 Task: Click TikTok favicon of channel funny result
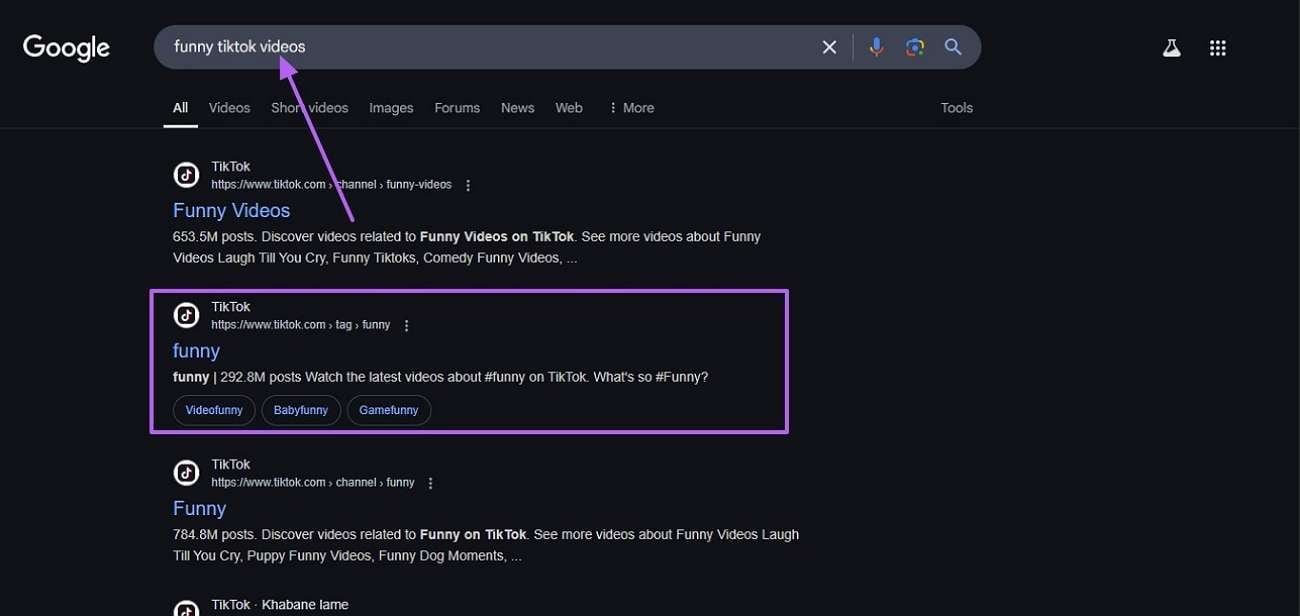[186, 473]
